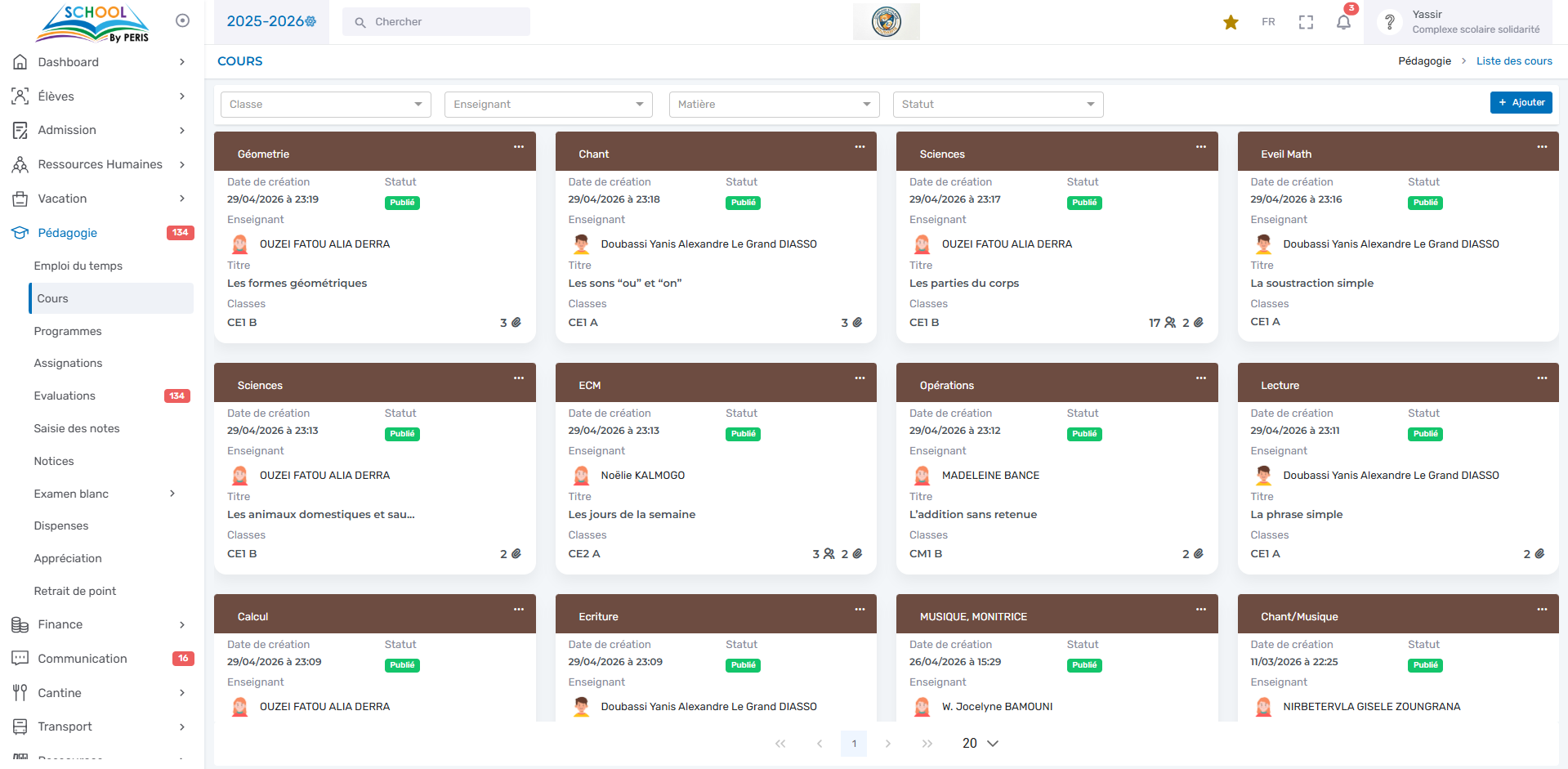Open the help question mark icon
The width and height of the screenshot is (1568, 769).
click(1389, 22)
